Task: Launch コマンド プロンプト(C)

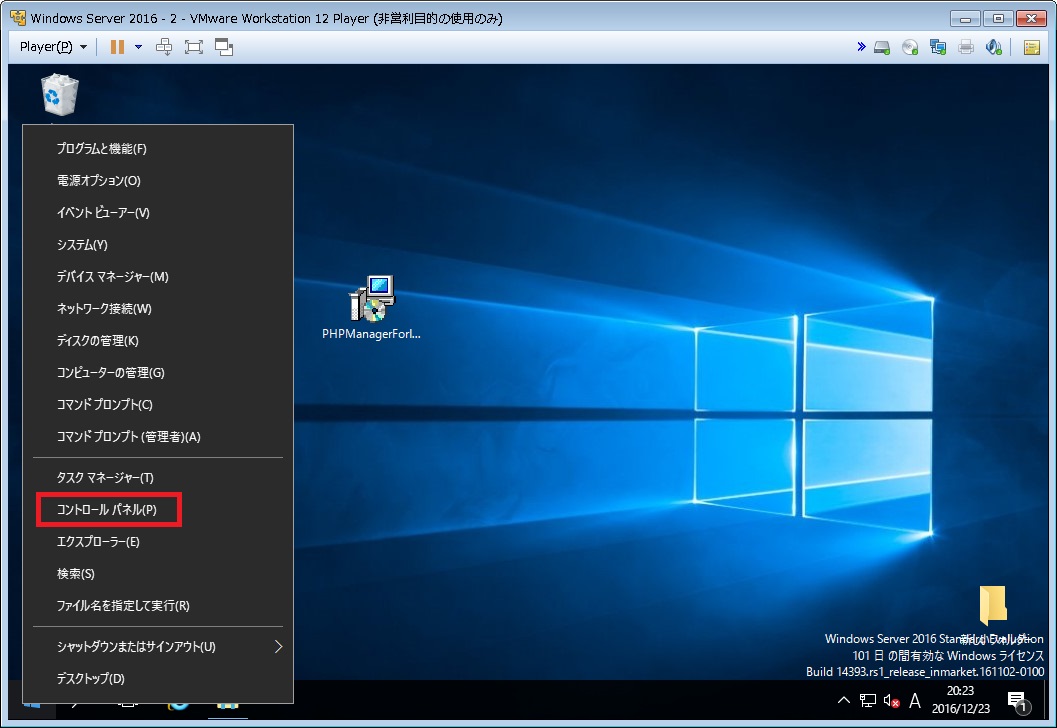Action: click(x=158, y=404)
